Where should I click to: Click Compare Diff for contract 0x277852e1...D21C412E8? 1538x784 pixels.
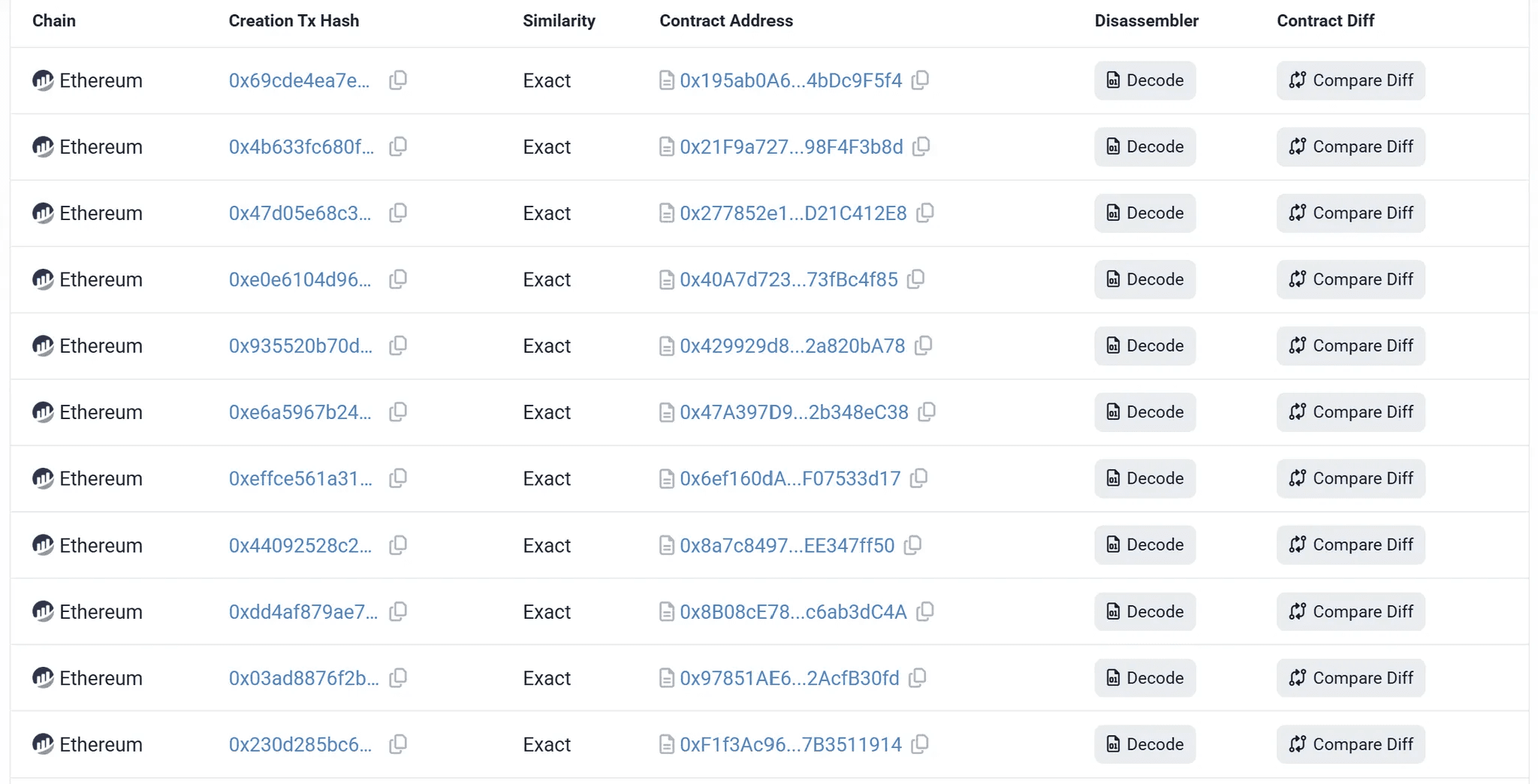1350,213
